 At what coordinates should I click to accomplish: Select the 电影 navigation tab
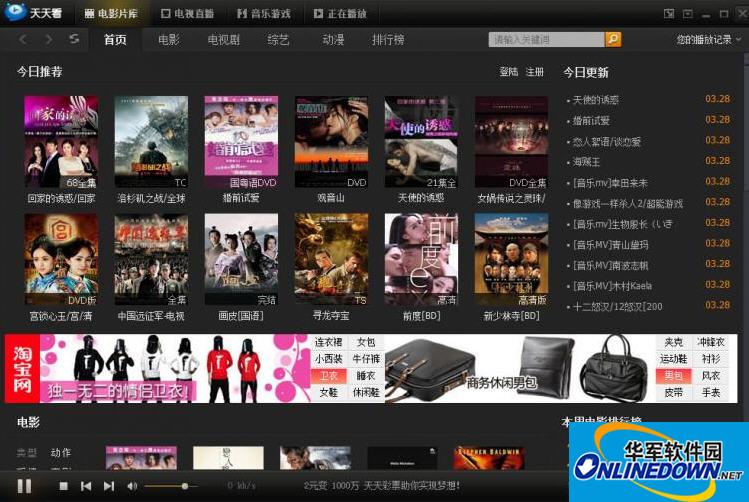point(169,40)
